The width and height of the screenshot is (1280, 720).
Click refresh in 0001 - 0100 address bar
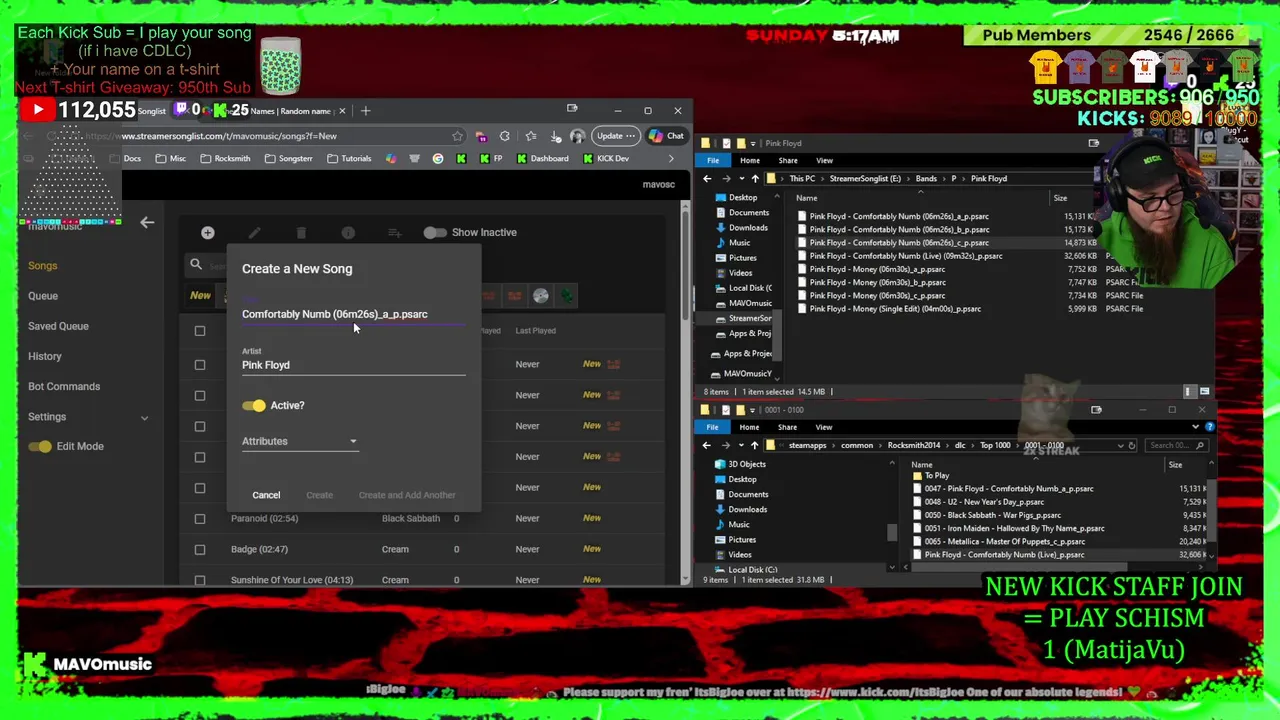[x=1131, y=445]
